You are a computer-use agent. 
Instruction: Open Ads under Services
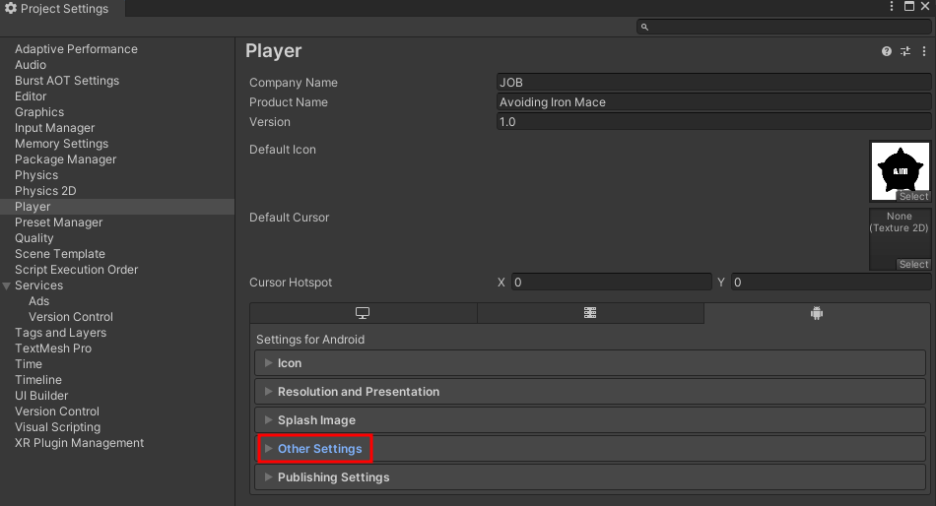39,301
